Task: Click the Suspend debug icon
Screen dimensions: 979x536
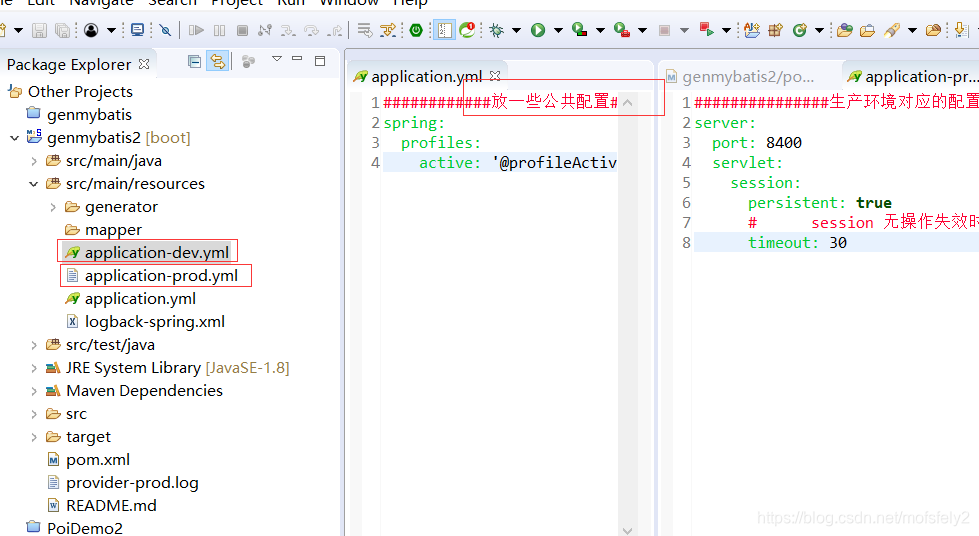Action: [x=219, y=30]
